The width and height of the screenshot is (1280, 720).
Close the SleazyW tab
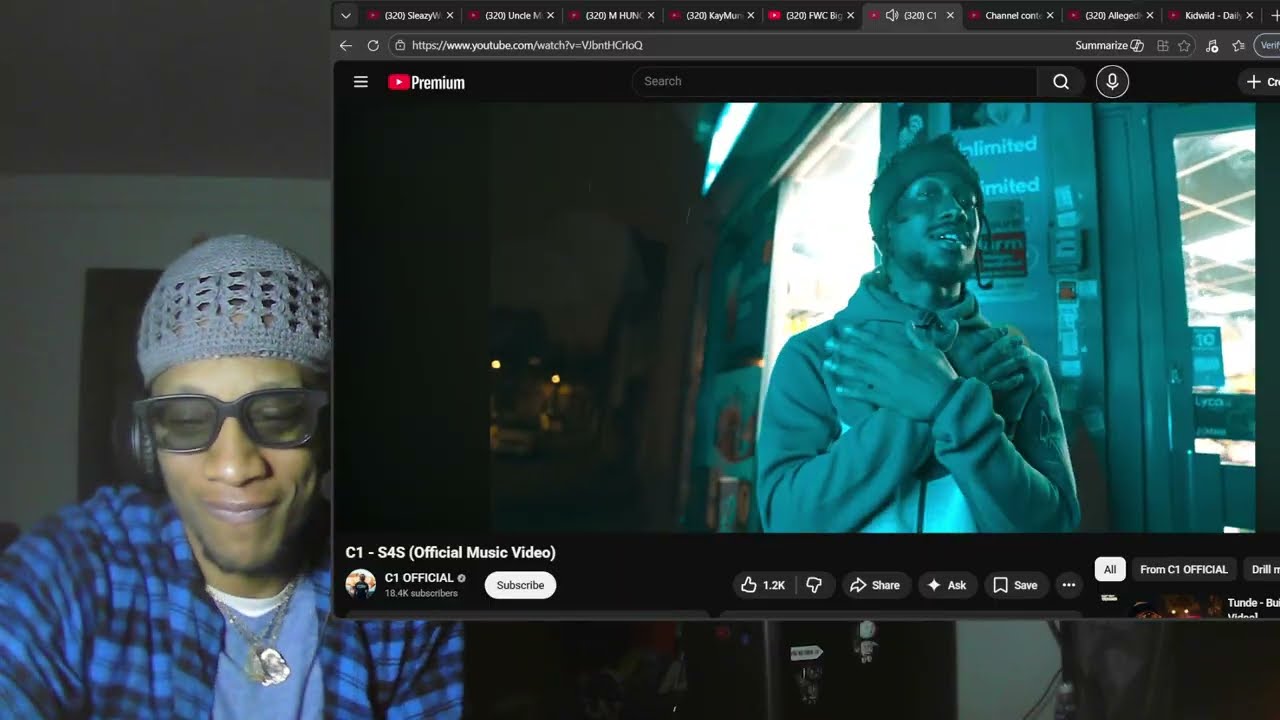[x=450, y=15]
